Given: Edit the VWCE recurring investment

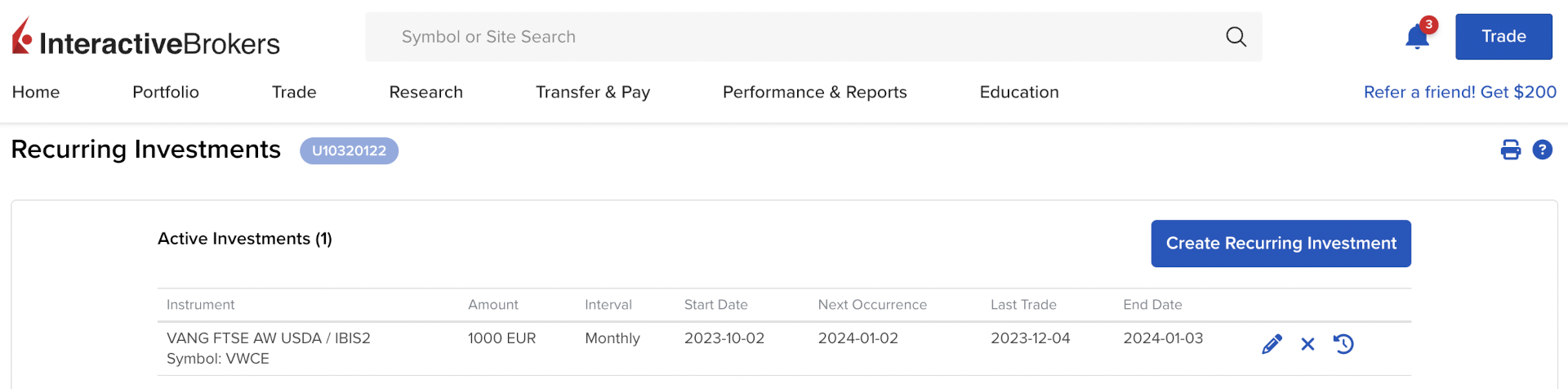Looking at the screenshot, I should tap(1272, 344).
